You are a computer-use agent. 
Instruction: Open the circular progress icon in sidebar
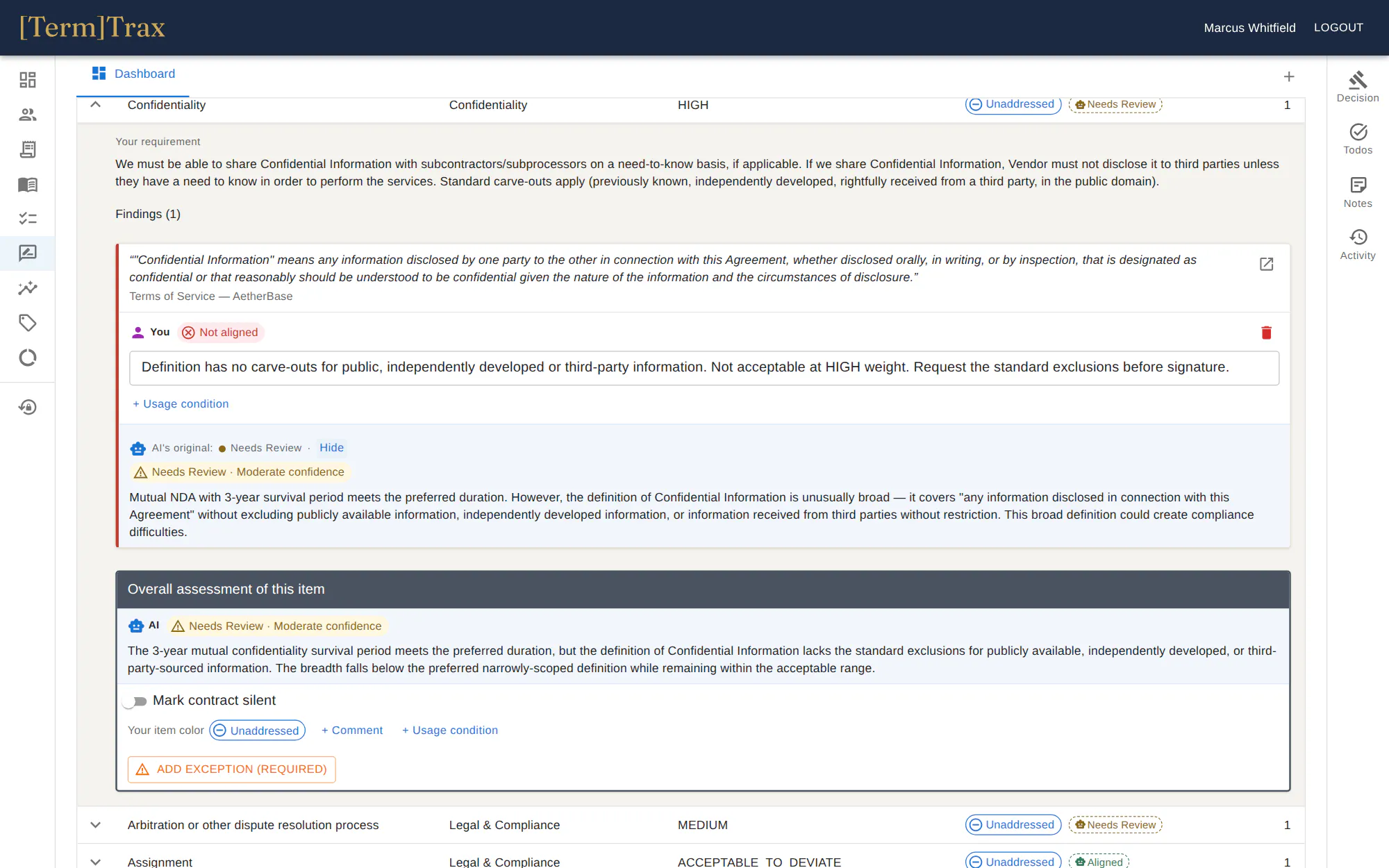point(28,358)
